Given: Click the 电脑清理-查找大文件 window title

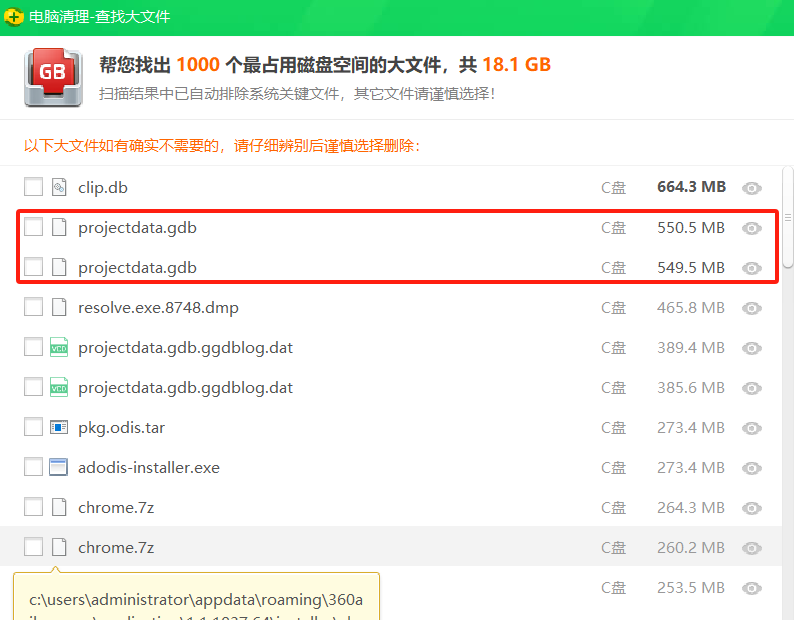Looking at the screenshot, I should 99,17.
